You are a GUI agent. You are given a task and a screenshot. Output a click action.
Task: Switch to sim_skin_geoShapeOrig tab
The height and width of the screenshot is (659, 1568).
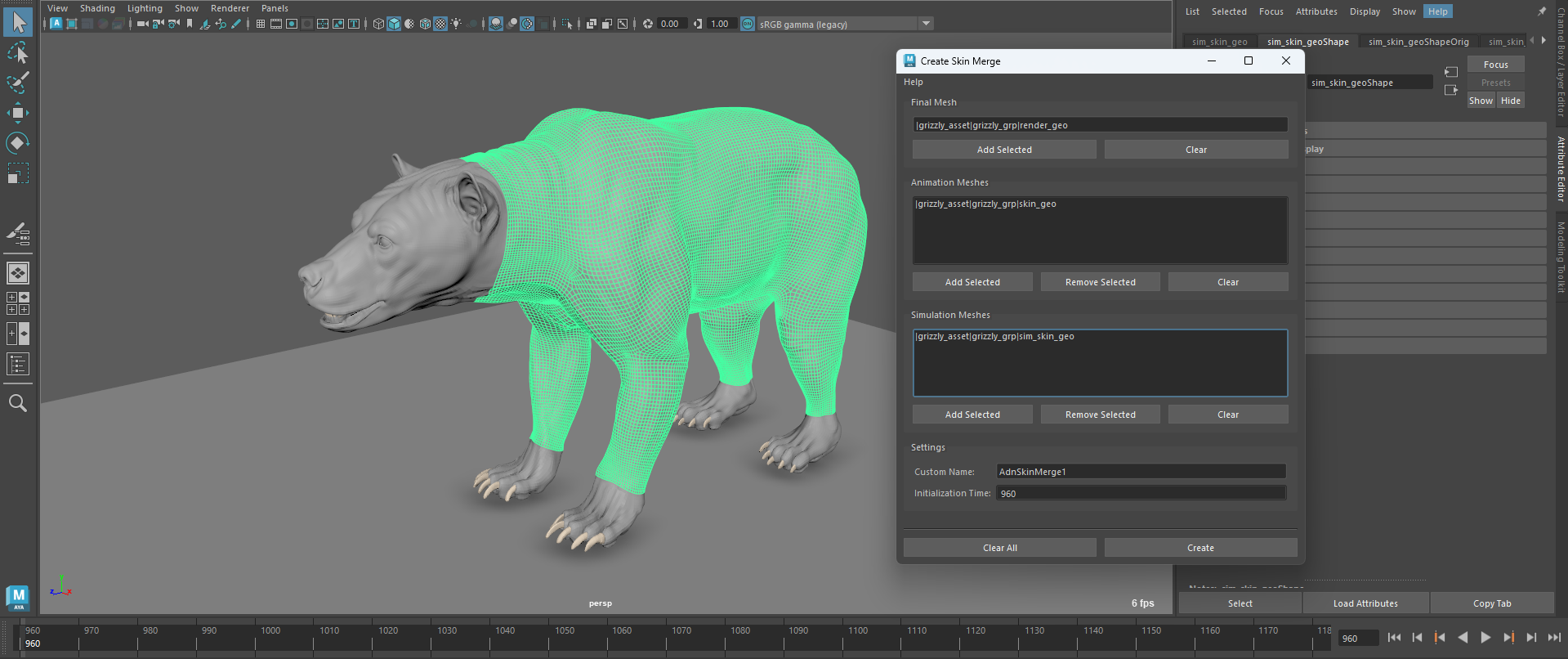tap(1418, 42)
